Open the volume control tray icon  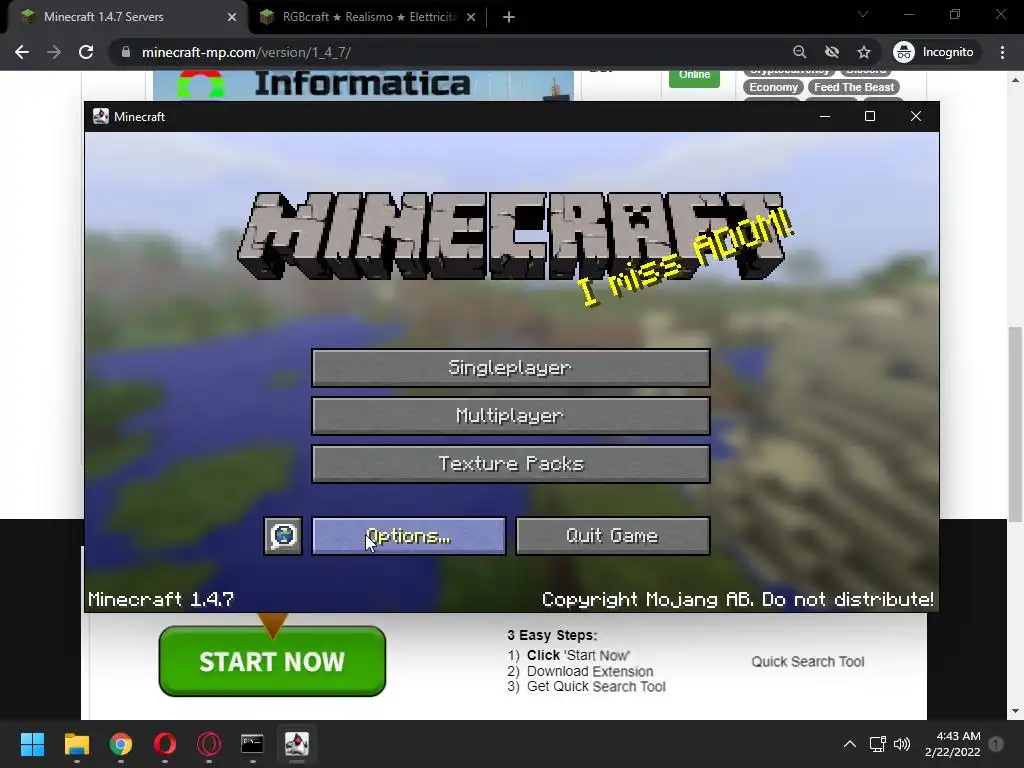pos(902,744)
